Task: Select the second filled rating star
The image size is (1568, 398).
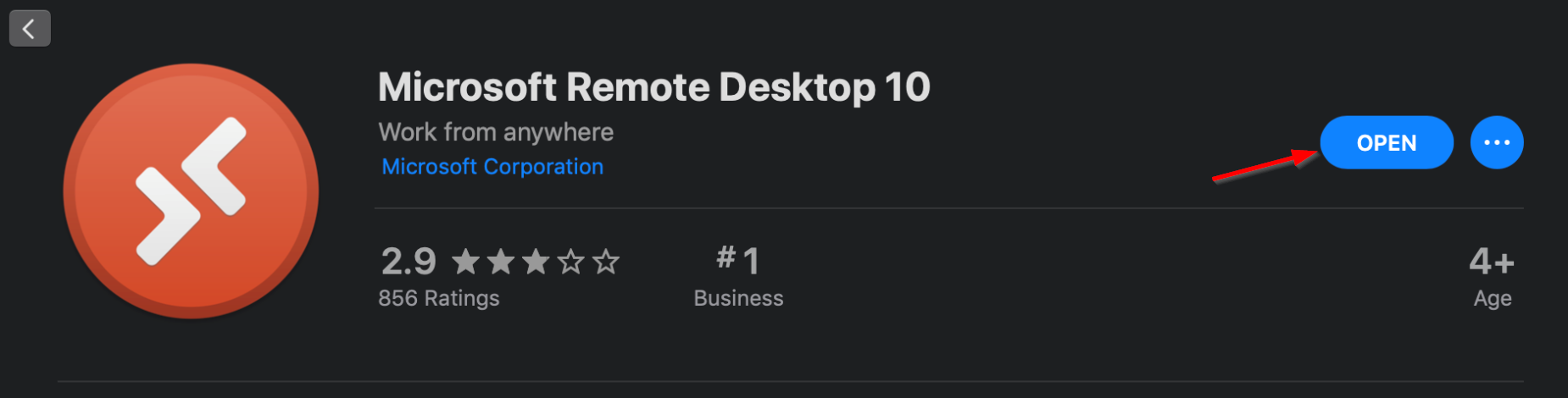Action: coord(500,262)
